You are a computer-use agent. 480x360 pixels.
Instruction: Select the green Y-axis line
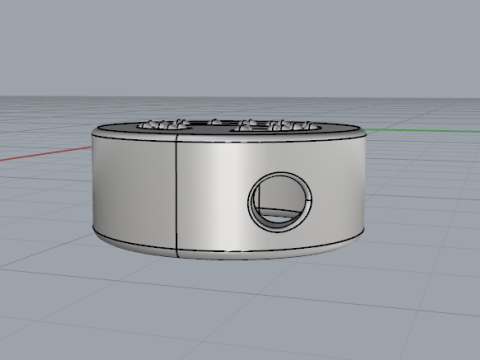423,130
